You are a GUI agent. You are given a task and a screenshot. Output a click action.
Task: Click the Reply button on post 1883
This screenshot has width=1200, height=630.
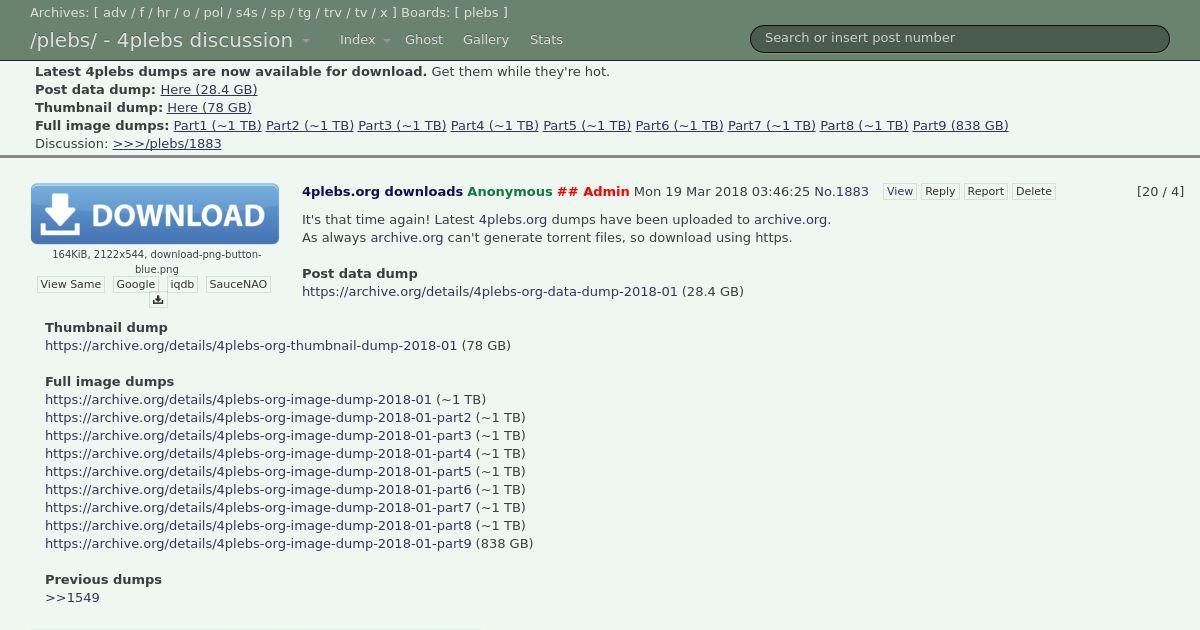point(940,192)
